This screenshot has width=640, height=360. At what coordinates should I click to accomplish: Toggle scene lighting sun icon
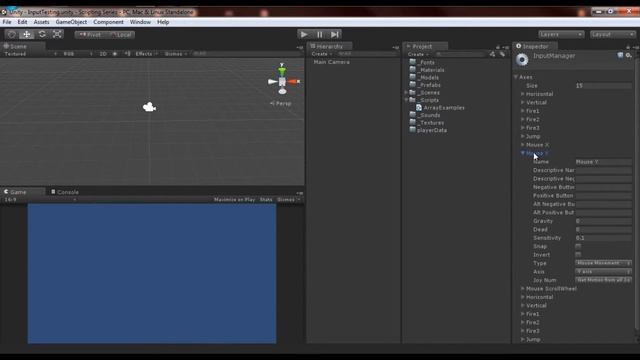coord(115,54)
